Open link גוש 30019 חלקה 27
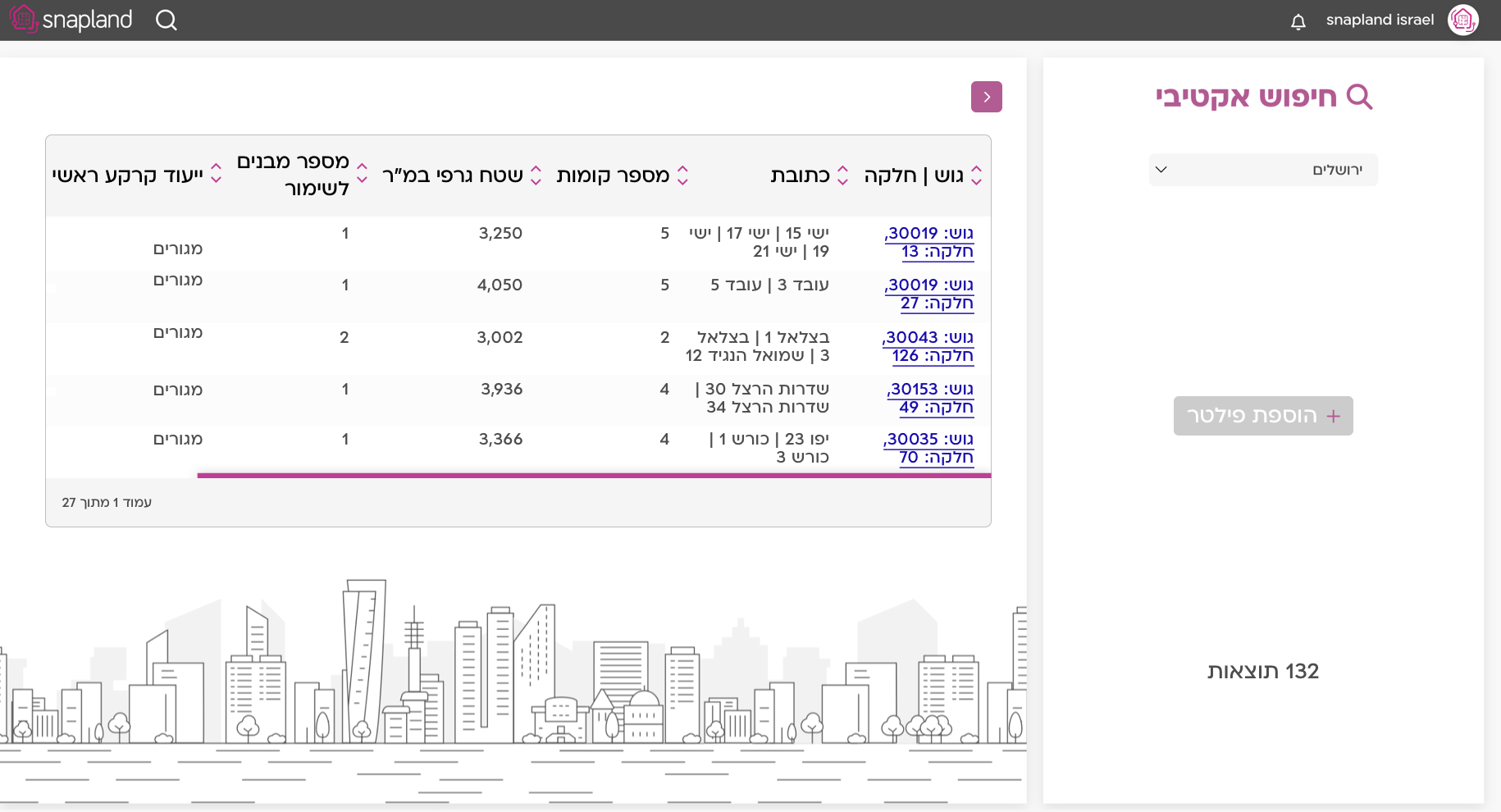This screenshot has width=1501, height=812. (929, 294)
